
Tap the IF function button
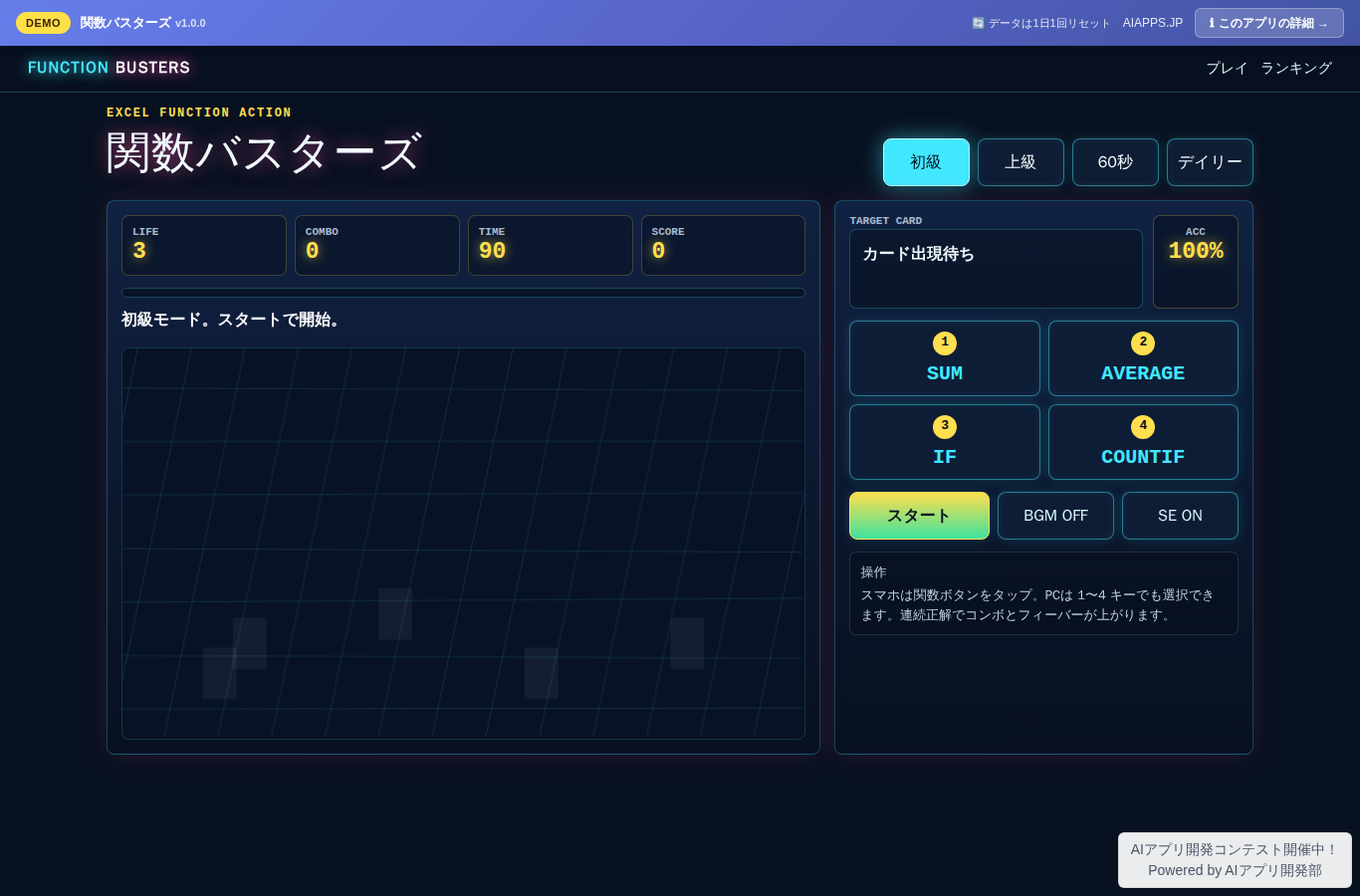pyautogui.click(x=944, y=442)
